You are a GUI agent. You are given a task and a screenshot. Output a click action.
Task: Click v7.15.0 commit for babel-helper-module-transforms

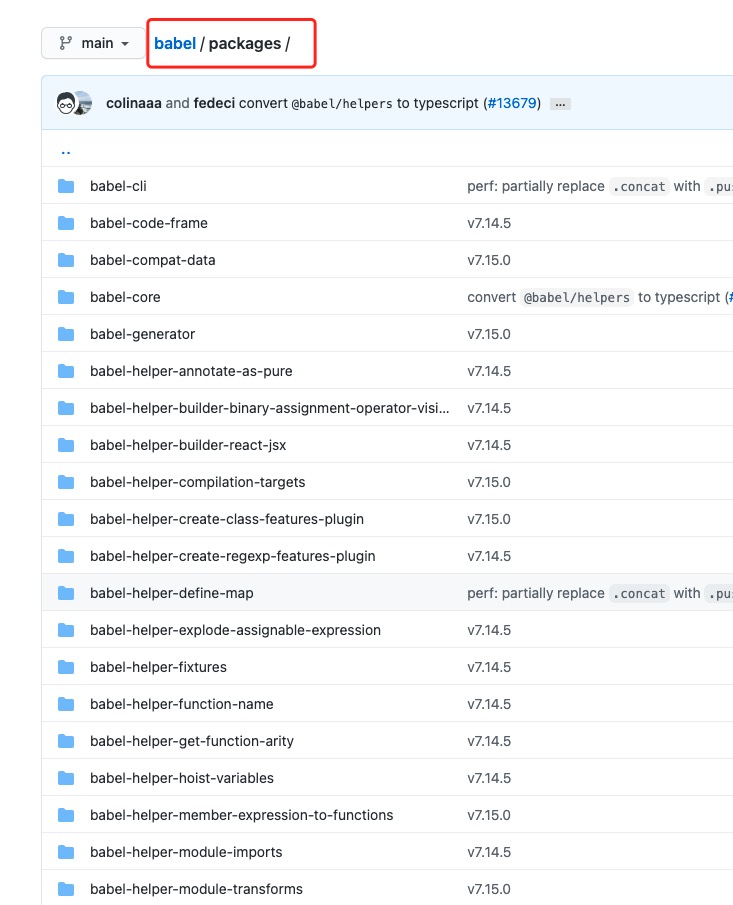pyautogui.click(x=489, y=889)
